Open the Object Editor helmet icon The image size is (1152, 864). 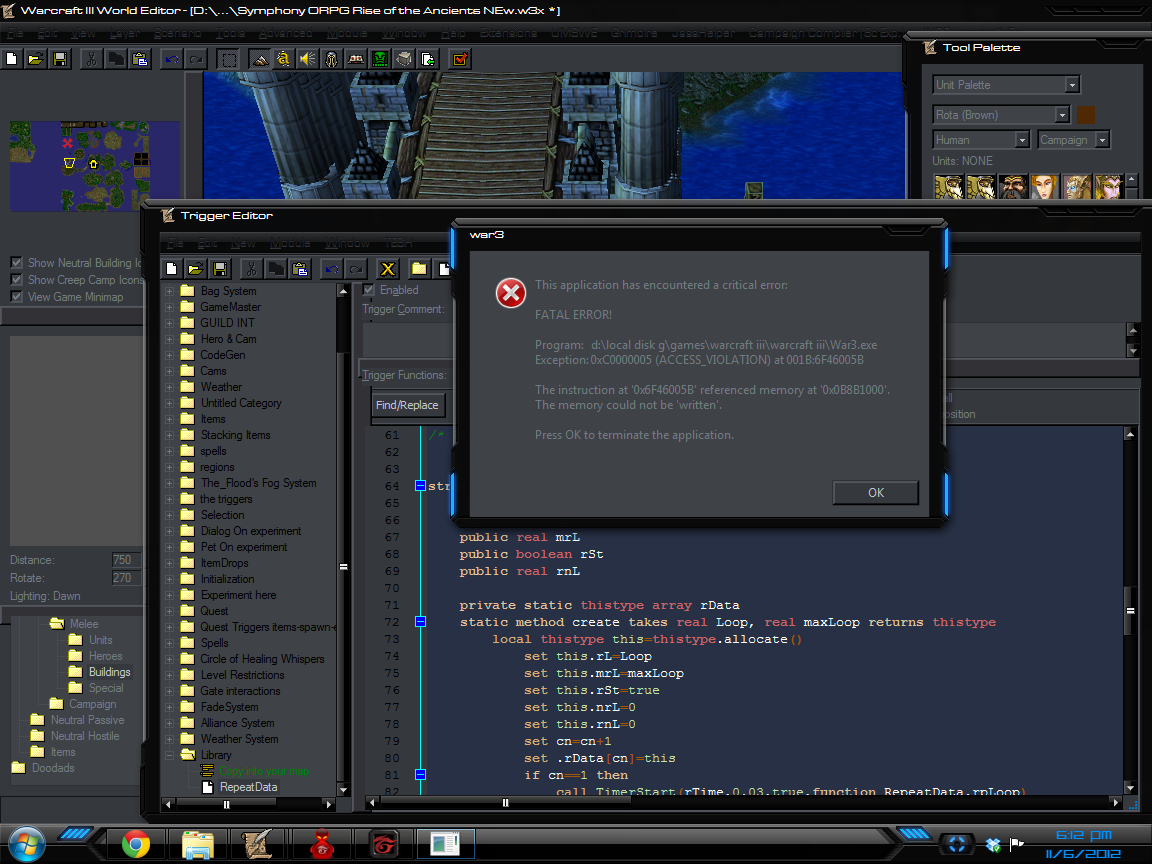[331, 59]
